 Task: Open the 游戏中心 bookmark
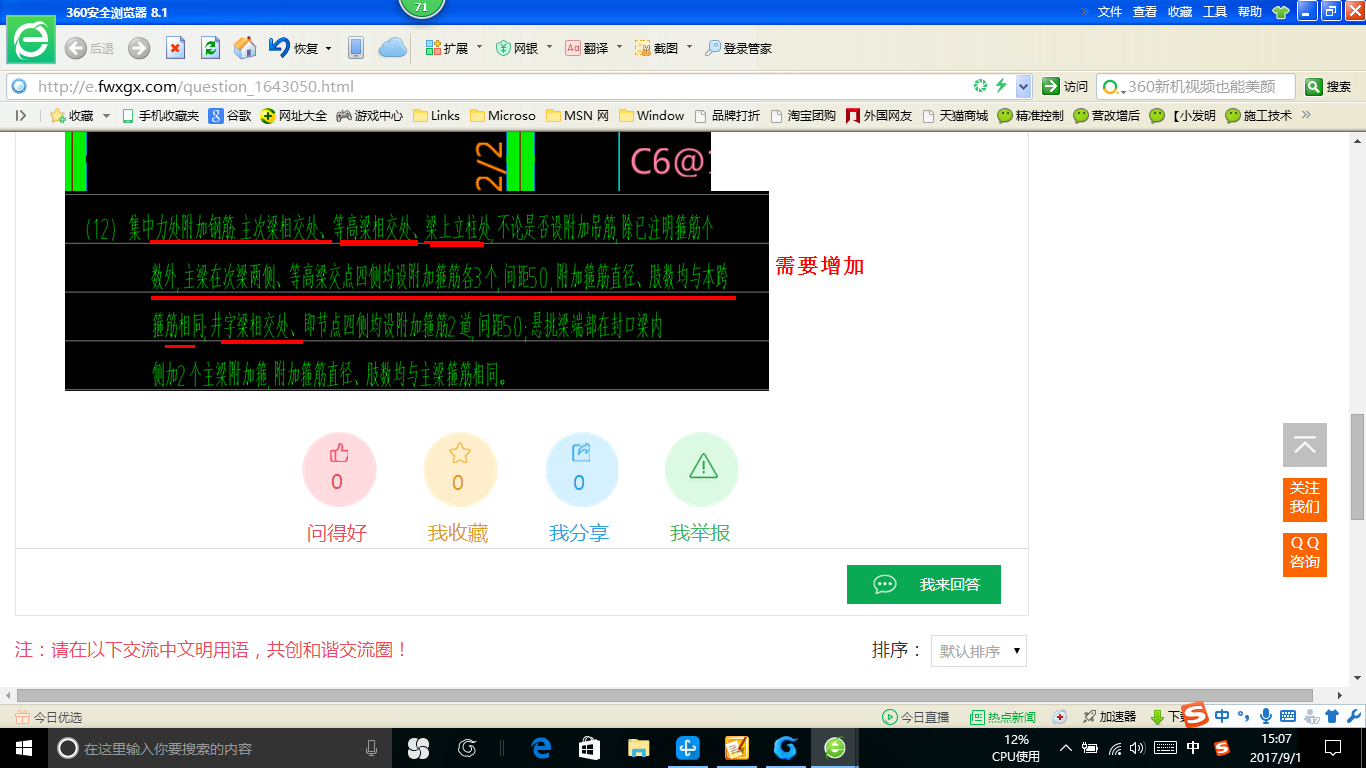[x=370, y=116]
